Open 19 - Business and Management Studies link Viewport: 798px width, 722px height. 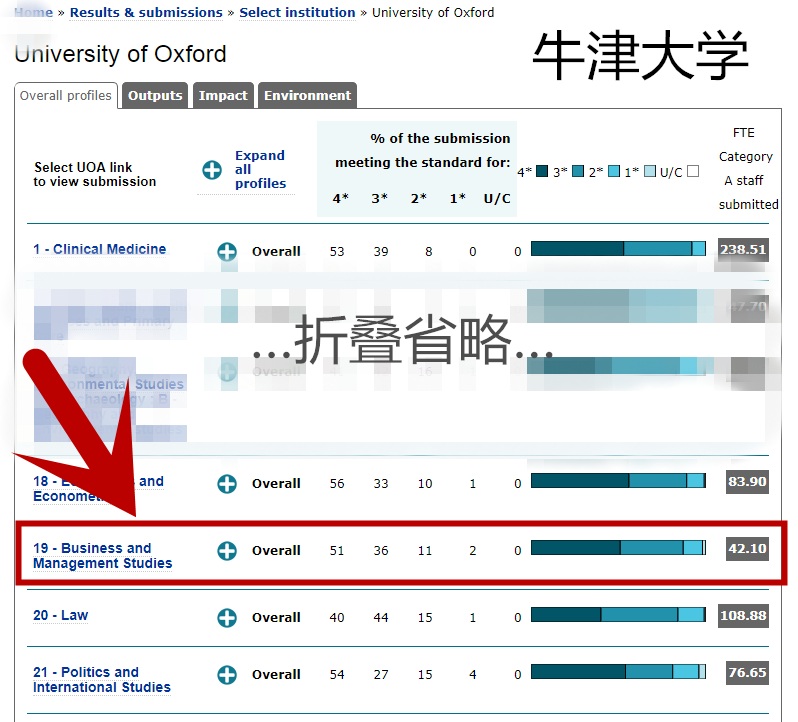click(x=102, y=556)
